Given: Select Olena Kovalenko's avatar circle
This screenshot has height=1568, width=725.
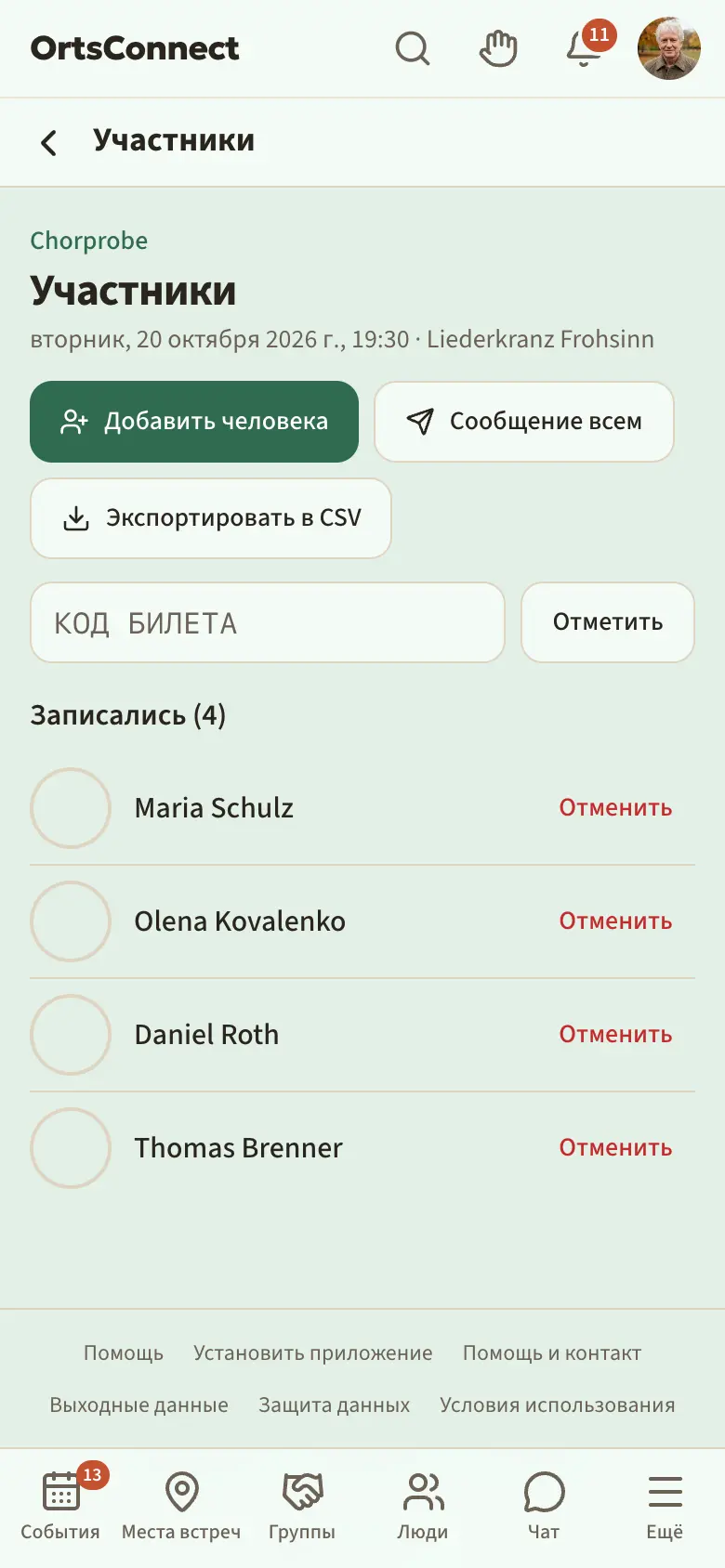Looking at the screenshot, I should (x=71, y=921).
